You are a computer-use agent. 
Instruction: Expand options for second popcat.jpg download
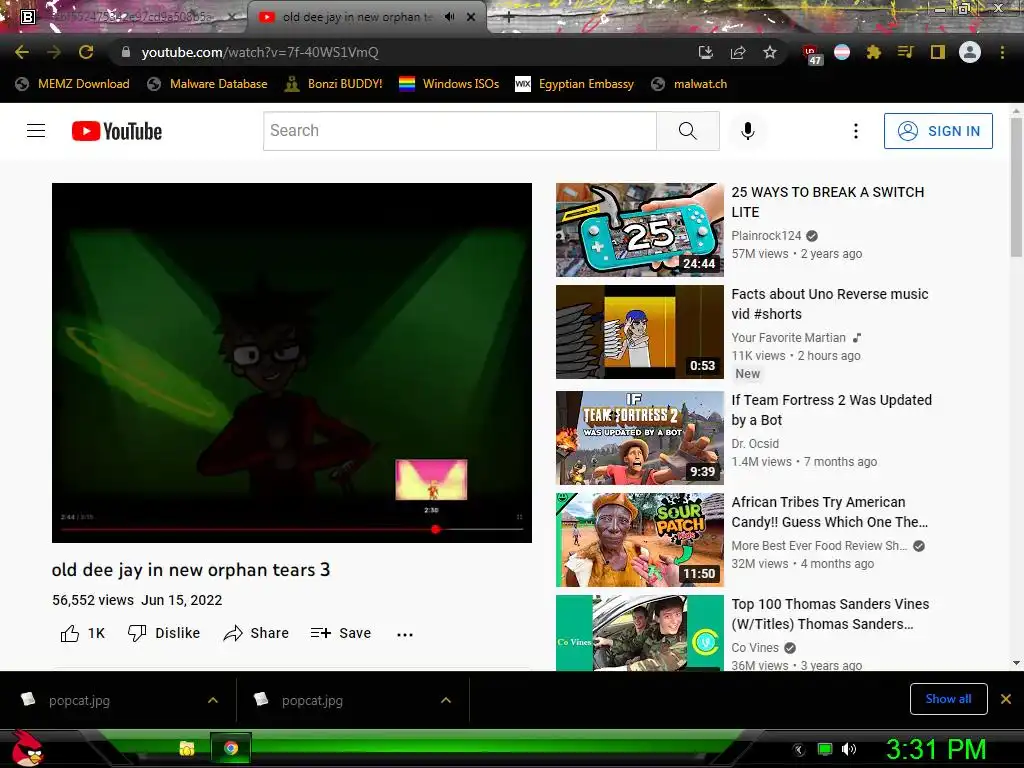coord(446,700)
